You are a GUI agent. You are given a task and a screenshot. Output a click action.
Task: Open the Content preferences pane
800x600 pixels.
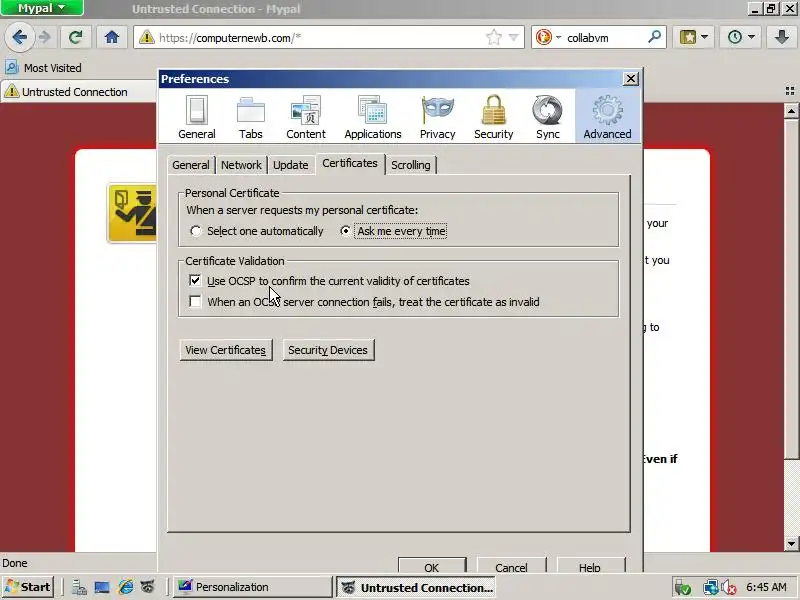coord(306,116)
